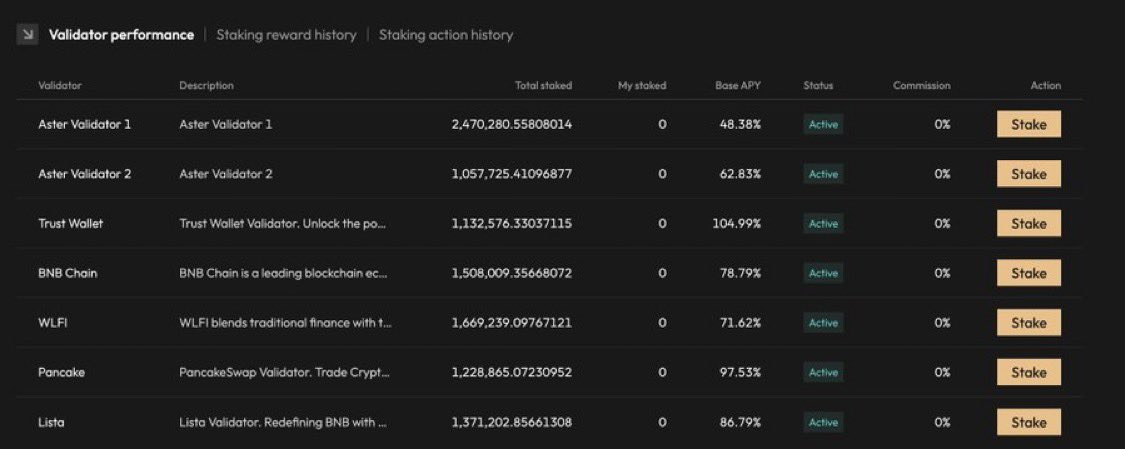This screenshot has width=1125, height=449.
Task: Click total staked value 2,470,280.55808014
Action: click(x=512, y=124)
